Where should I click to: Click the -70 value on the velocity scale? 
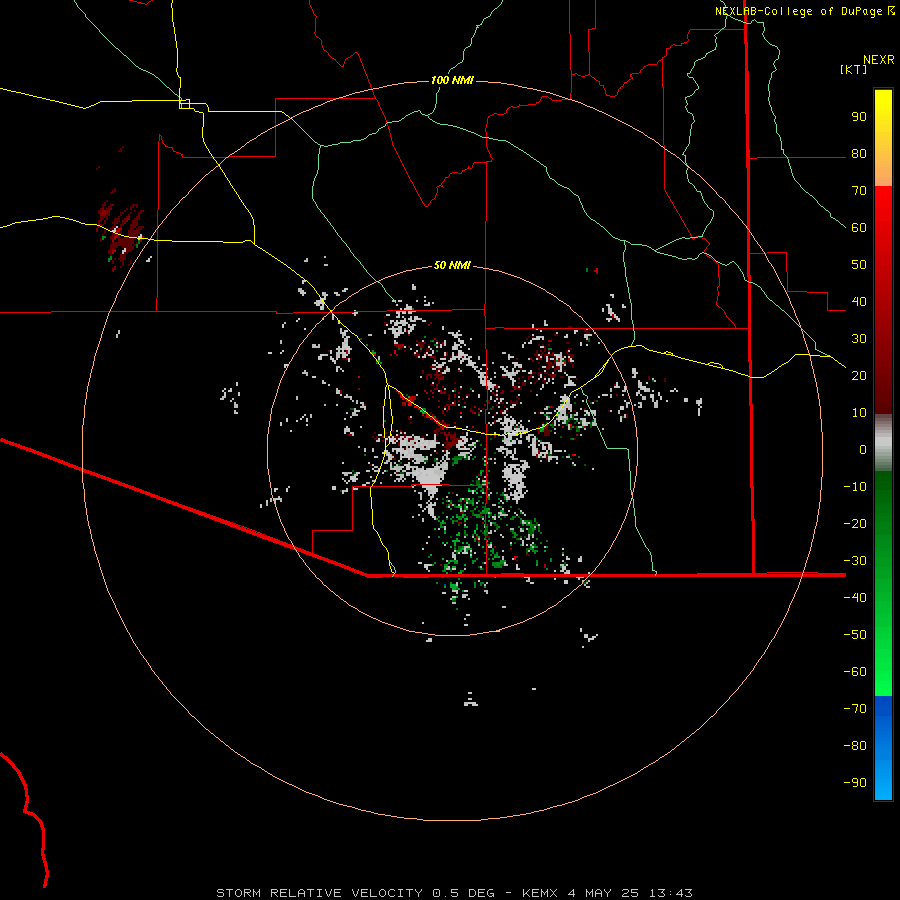855,709
